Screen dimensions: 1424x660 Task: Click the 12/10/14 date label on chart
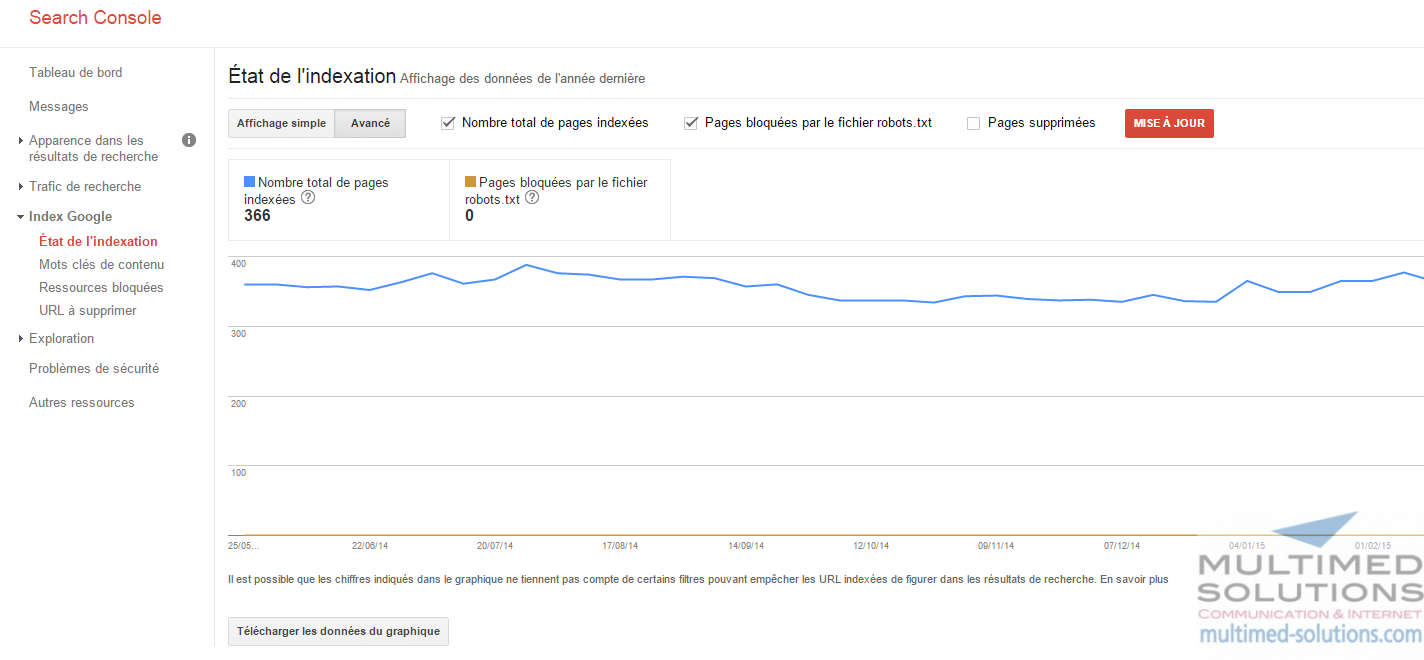coord(871,546)
